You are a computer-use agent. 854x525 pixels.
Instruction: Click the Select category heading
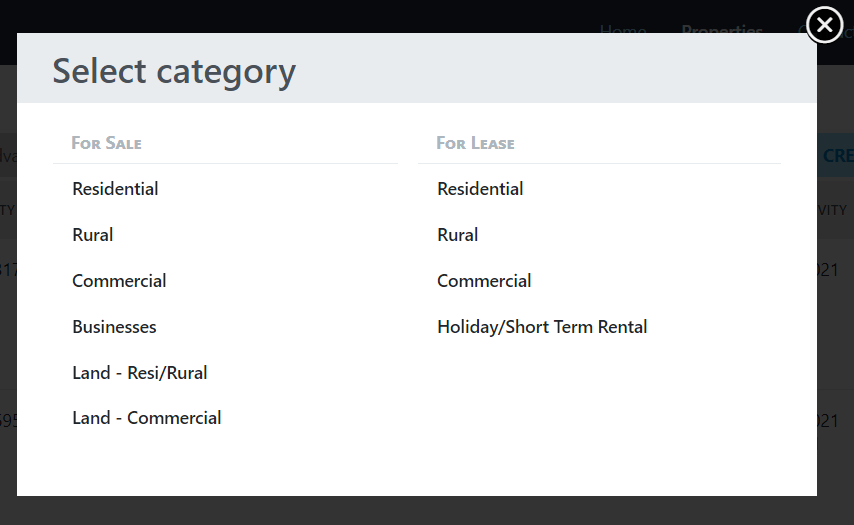coord(174,71)
